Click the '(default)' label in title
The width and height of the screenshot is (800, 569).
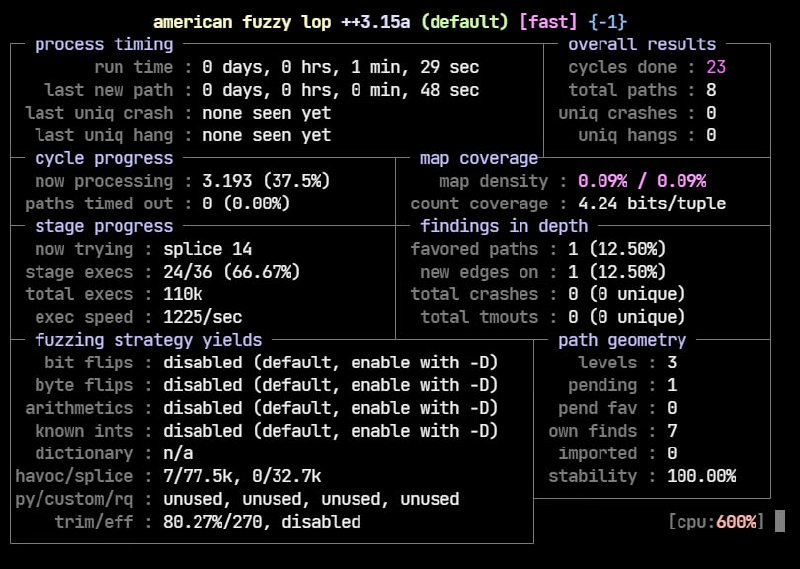pyautogui.click(x=465, y=22)
